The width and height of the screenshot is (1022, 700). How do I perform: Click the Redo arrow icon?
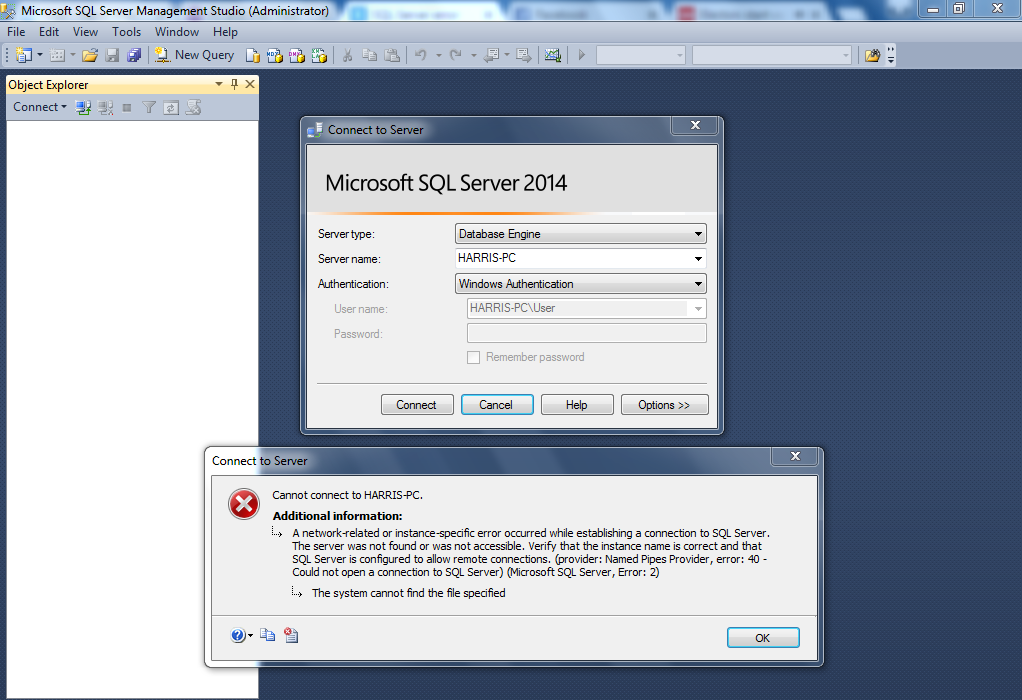pyautogui.click(x=456, y=55)
